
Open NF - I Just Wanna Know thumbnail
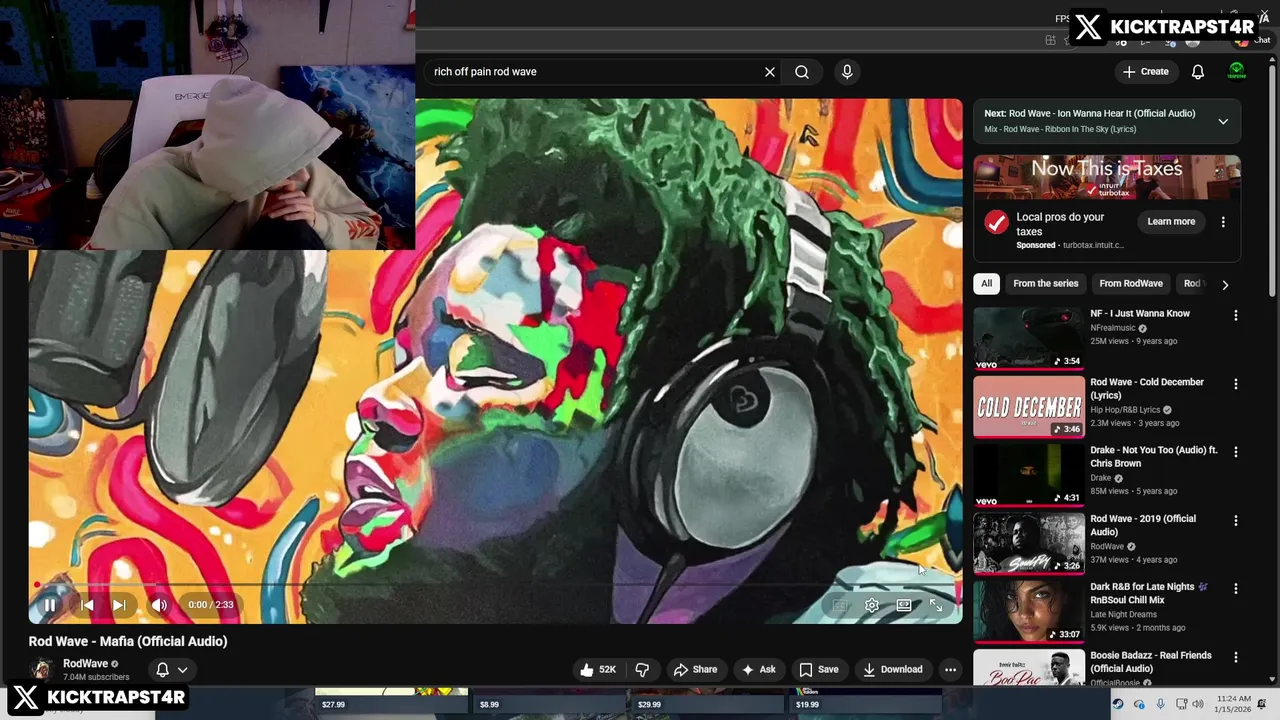(x=1029, y=338)
